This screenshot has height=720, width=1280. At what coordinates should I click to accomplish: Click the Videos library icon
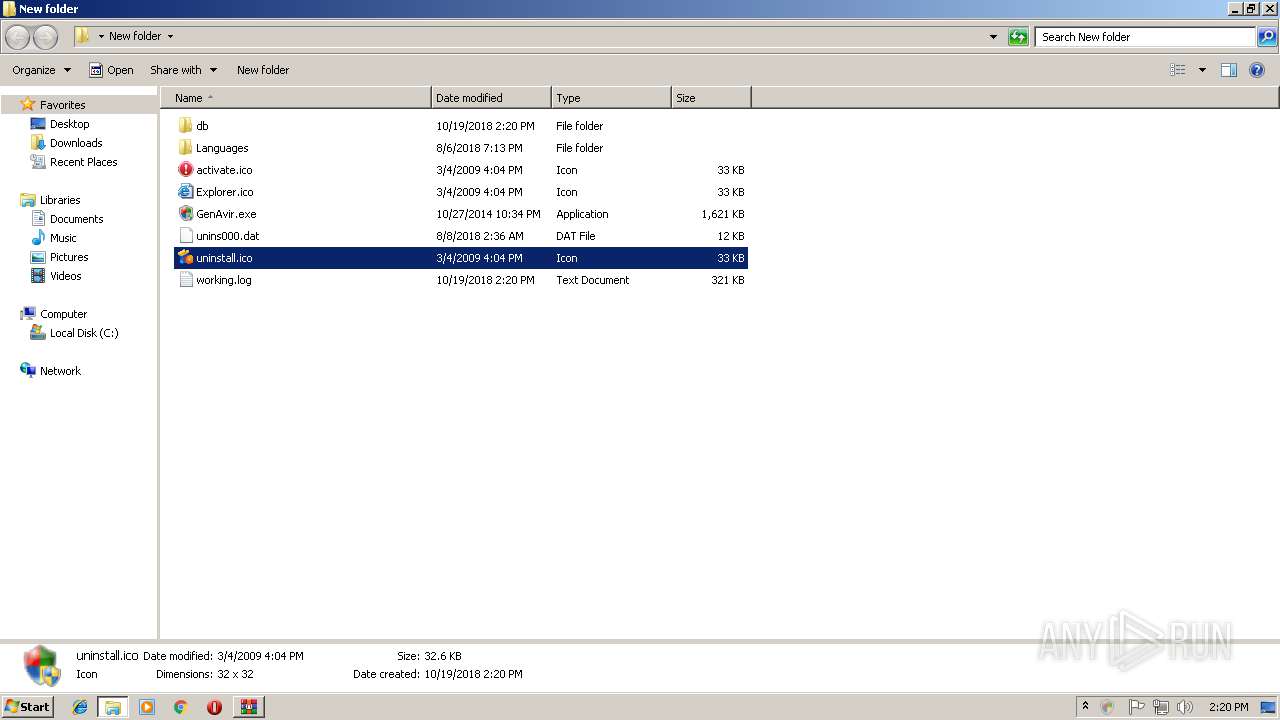38,276
